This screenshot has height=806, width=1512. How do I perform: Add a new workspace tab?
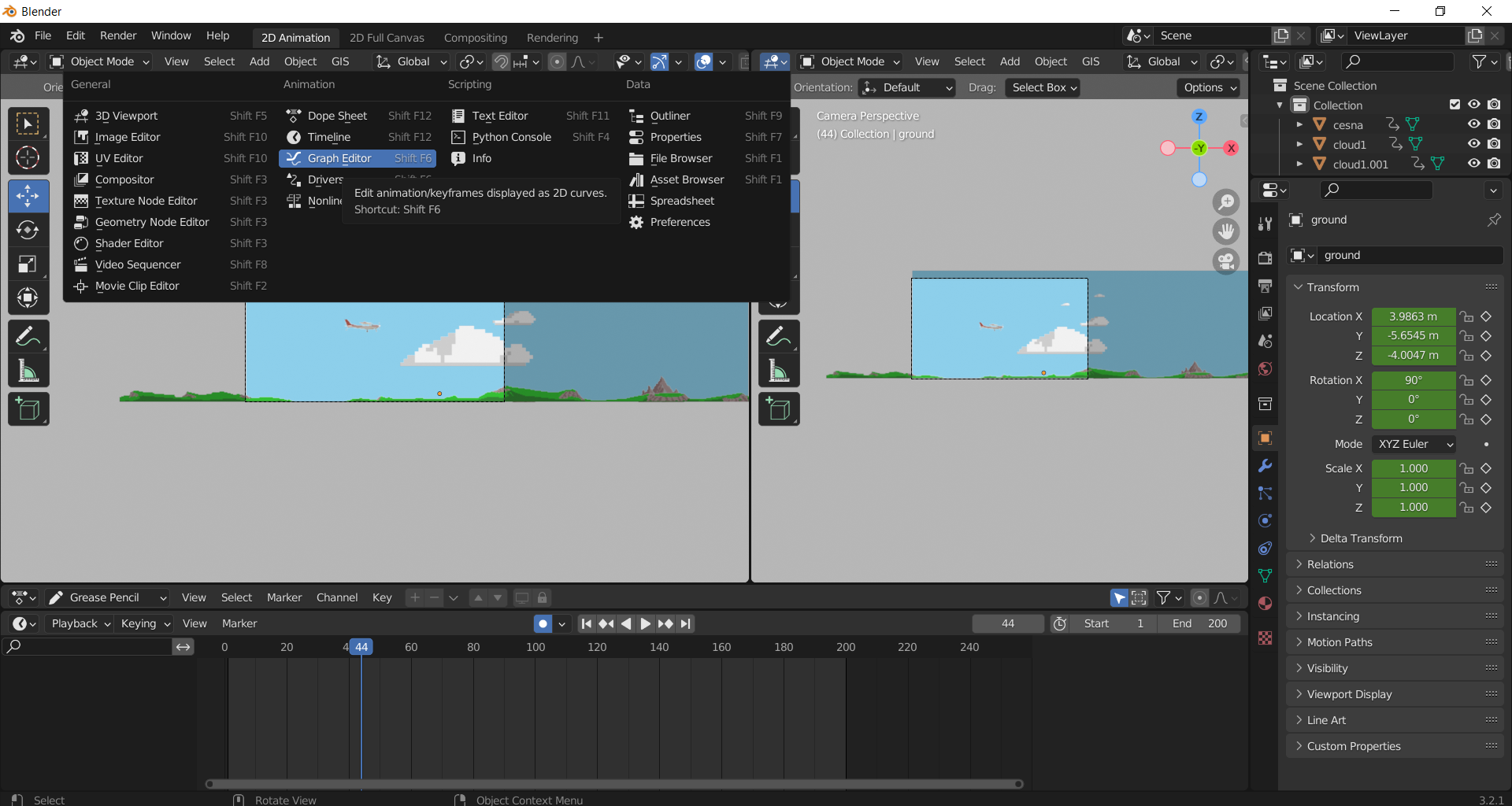tap(598, 38)
